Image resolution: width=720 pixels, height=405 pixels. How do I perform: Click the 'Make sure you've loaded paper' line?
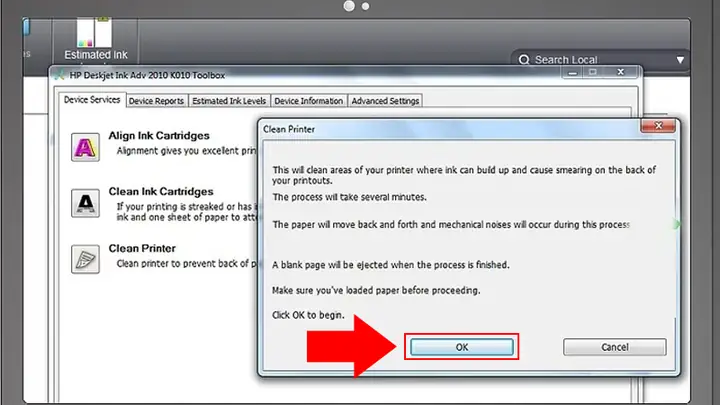[376, 291]
